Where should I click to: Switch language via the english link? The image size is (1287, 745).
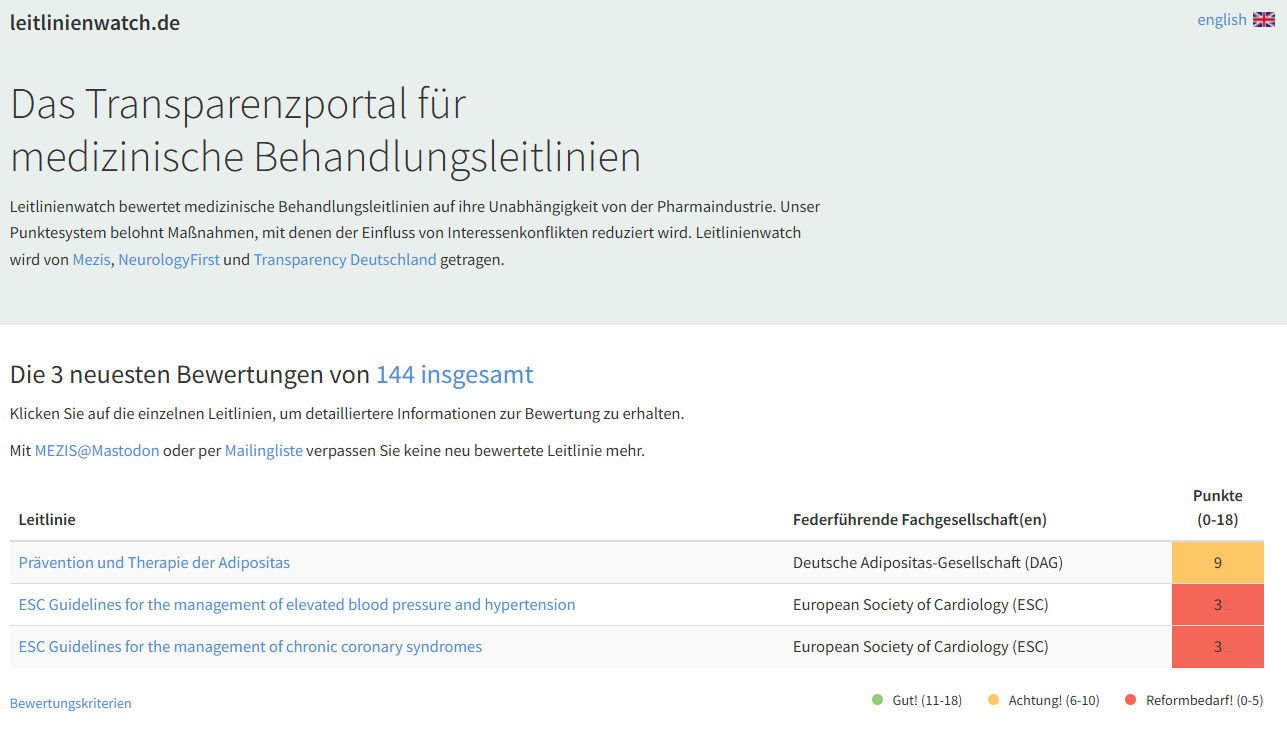pos(1221,20)
